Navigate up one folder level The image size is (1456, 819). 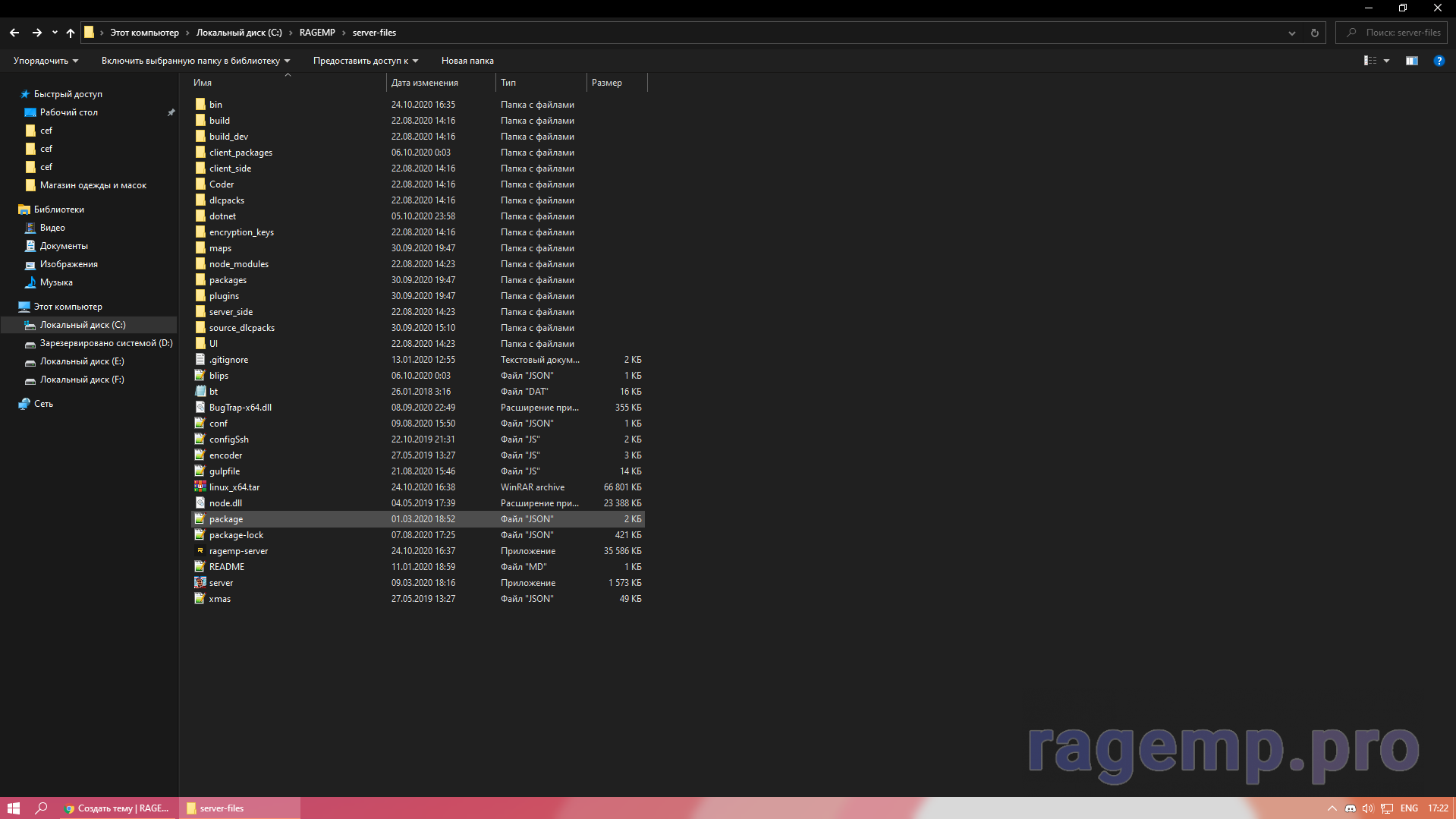pyautogui.click(x=71, y=33)
